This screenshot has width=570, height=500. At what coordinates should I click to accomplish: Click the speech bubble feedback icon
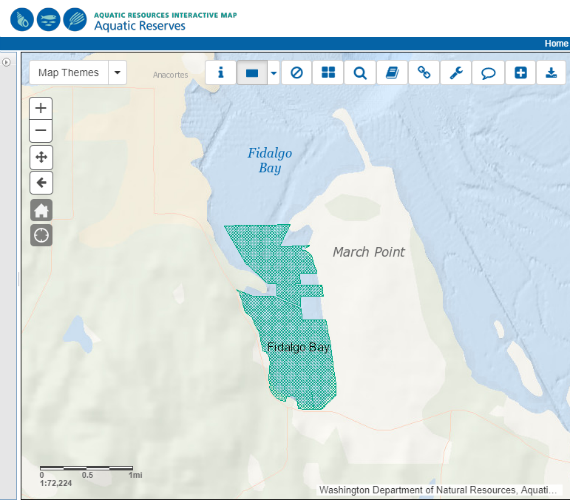488,73
